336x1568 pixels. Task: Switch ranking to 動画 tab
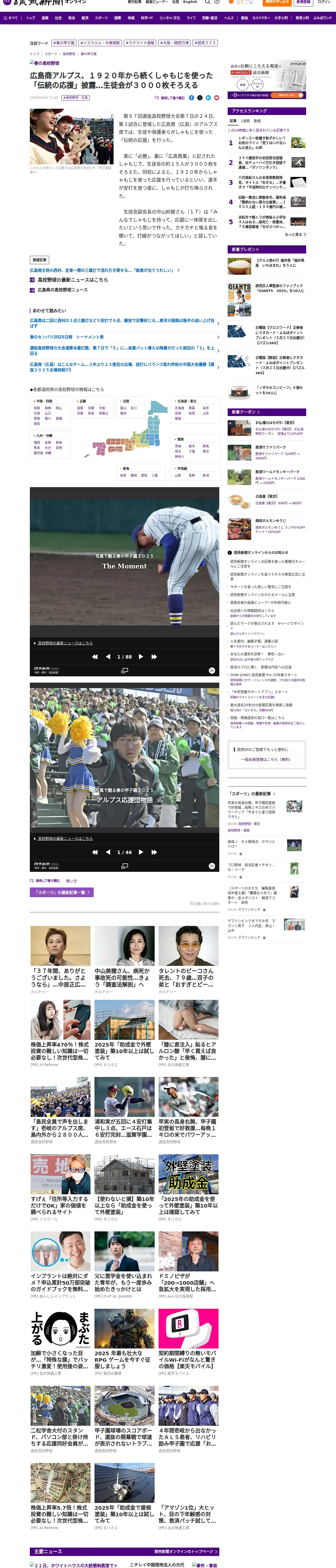point(257,121)
